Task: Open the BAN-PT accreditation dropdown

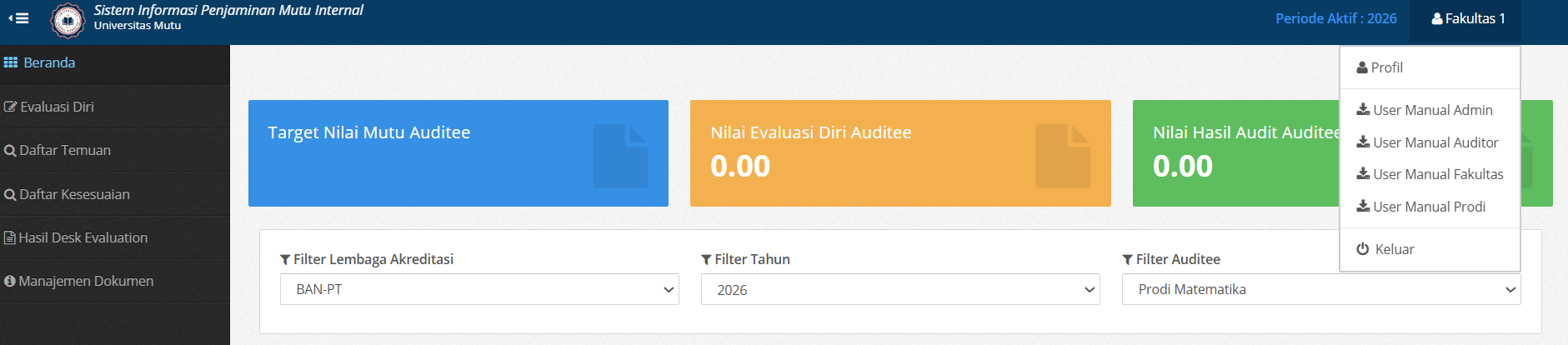Action: (479, 289)
